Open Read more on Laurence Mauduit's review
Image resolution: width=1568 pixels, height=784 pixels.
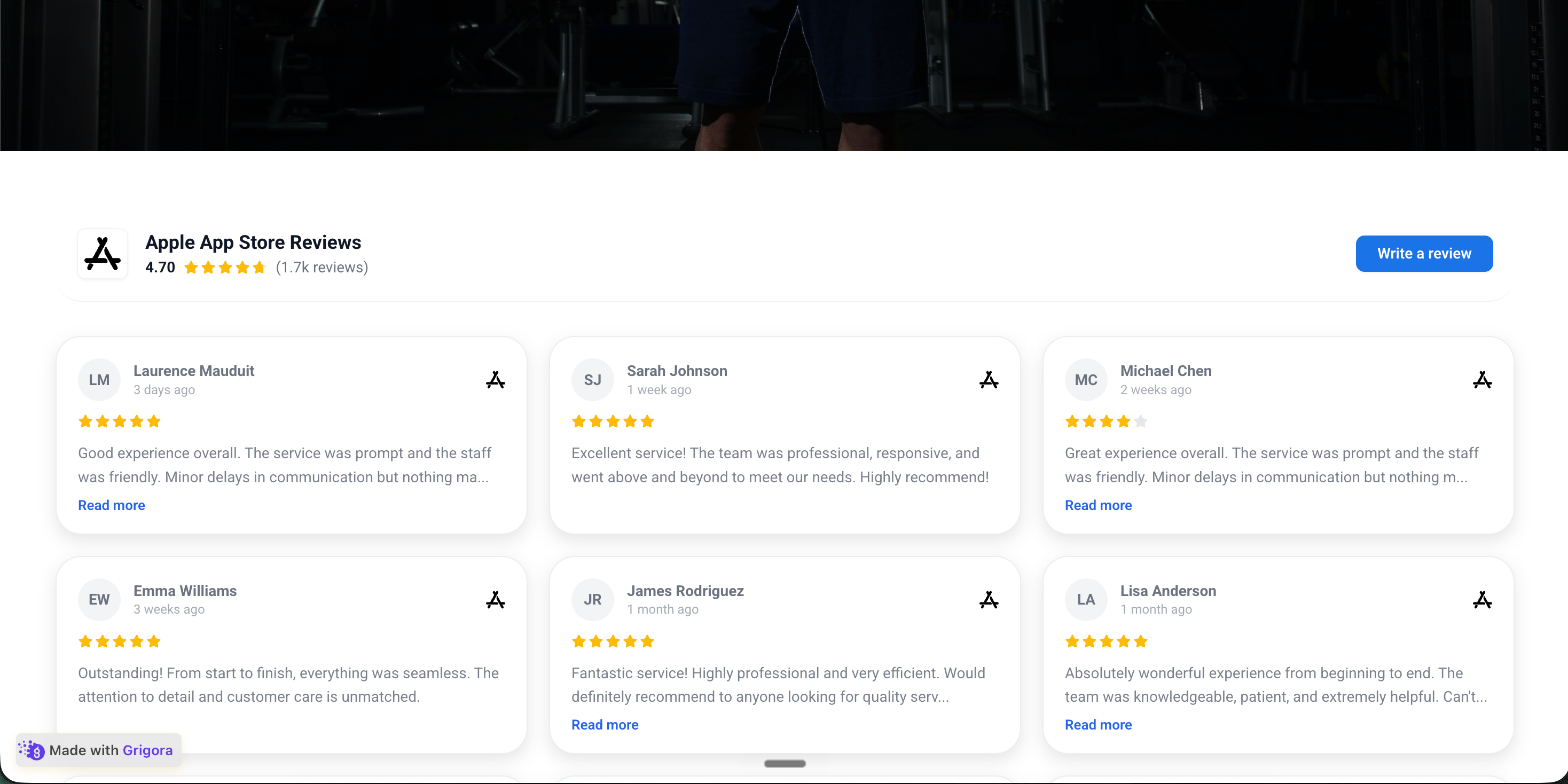pyautogui.click(x=112, y=505)
